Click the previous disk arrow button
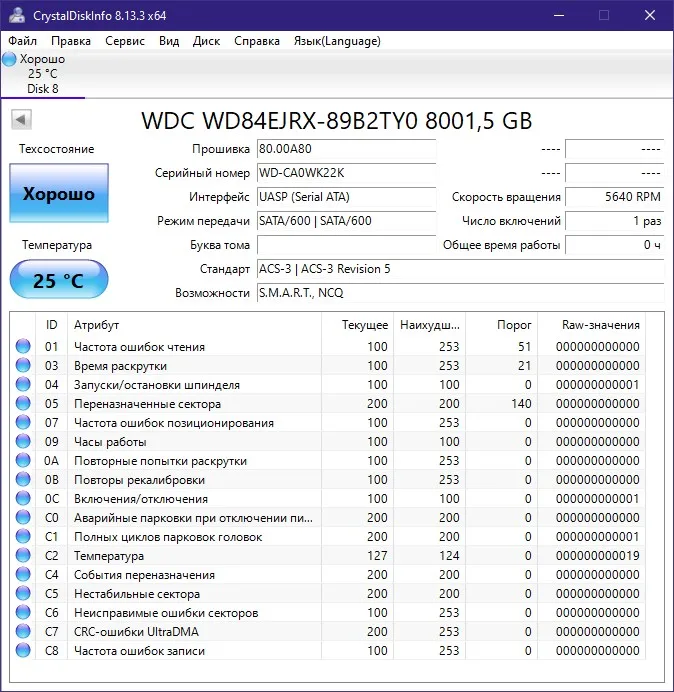Screen dimensions: 674x692 pos(21,120)
